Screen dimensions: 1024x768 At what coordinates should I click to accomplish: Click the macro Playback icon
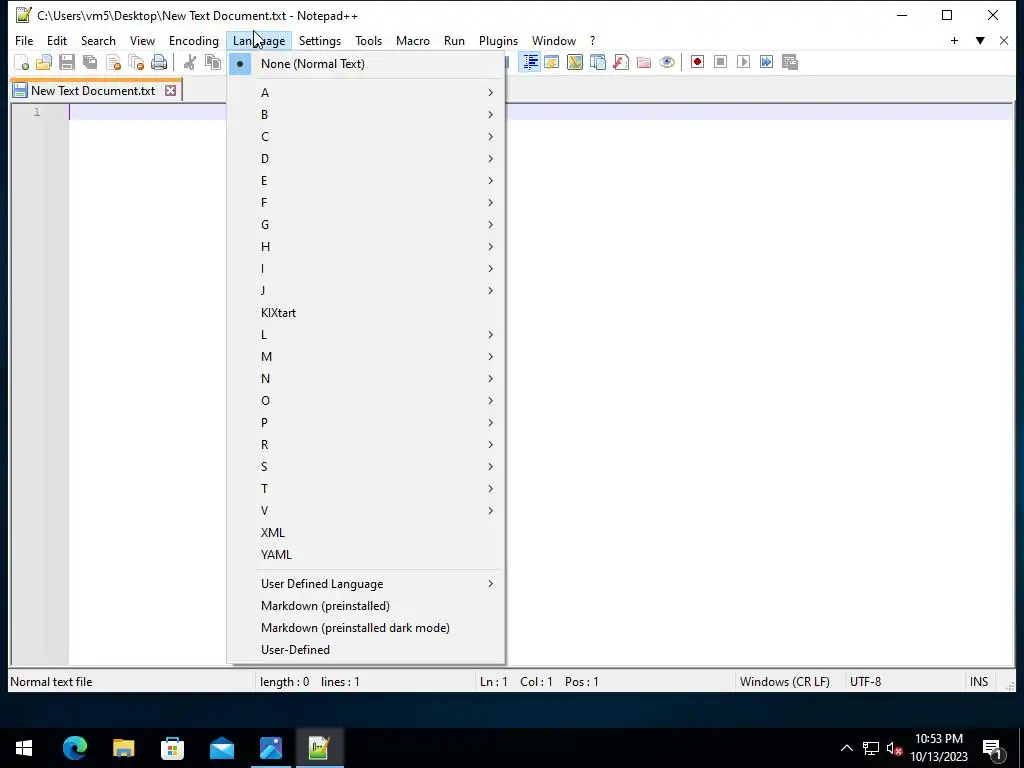tap(743, 62)
